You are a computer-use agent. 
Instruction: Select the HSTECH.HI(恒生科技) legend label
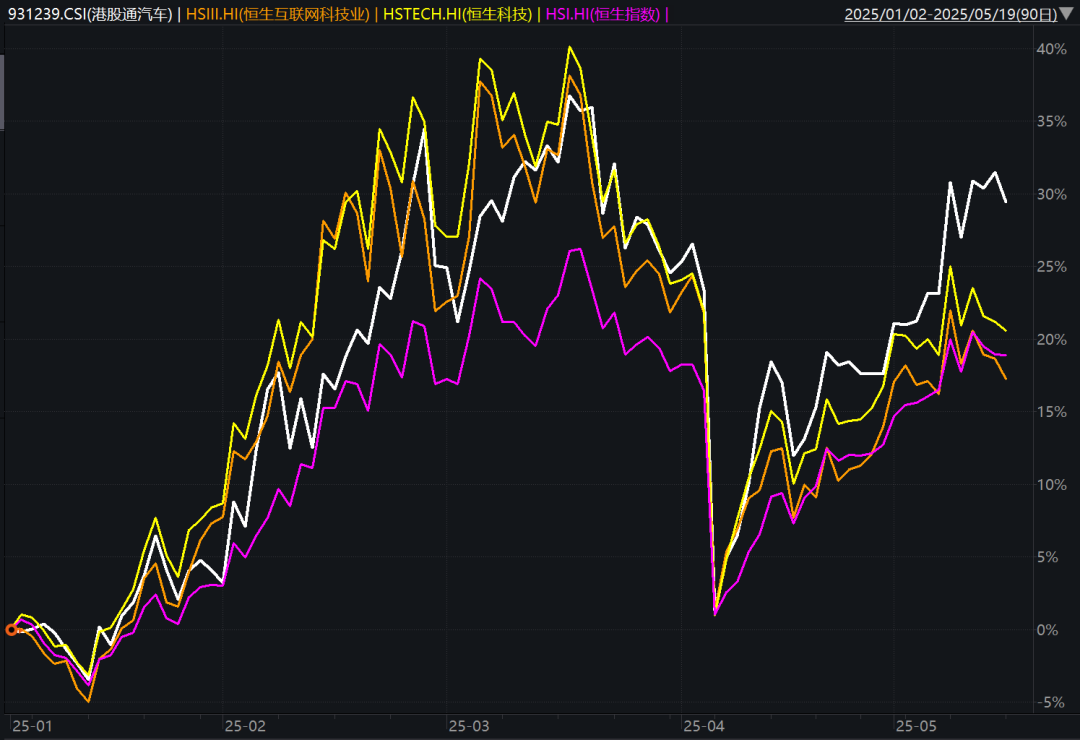coord(457,14)
